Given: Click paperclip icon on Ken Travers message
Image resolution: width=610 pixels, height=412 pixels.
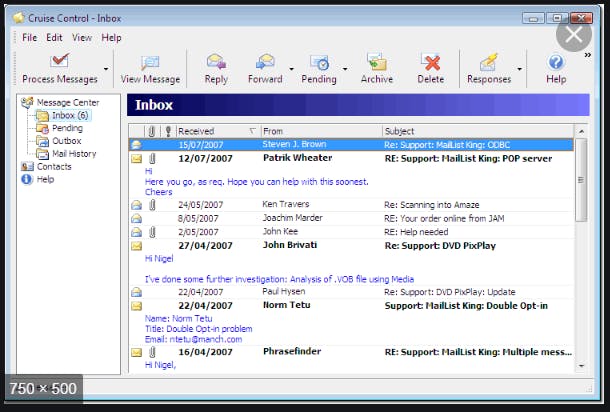Looking at the screenshot, I should pos(152,205).
